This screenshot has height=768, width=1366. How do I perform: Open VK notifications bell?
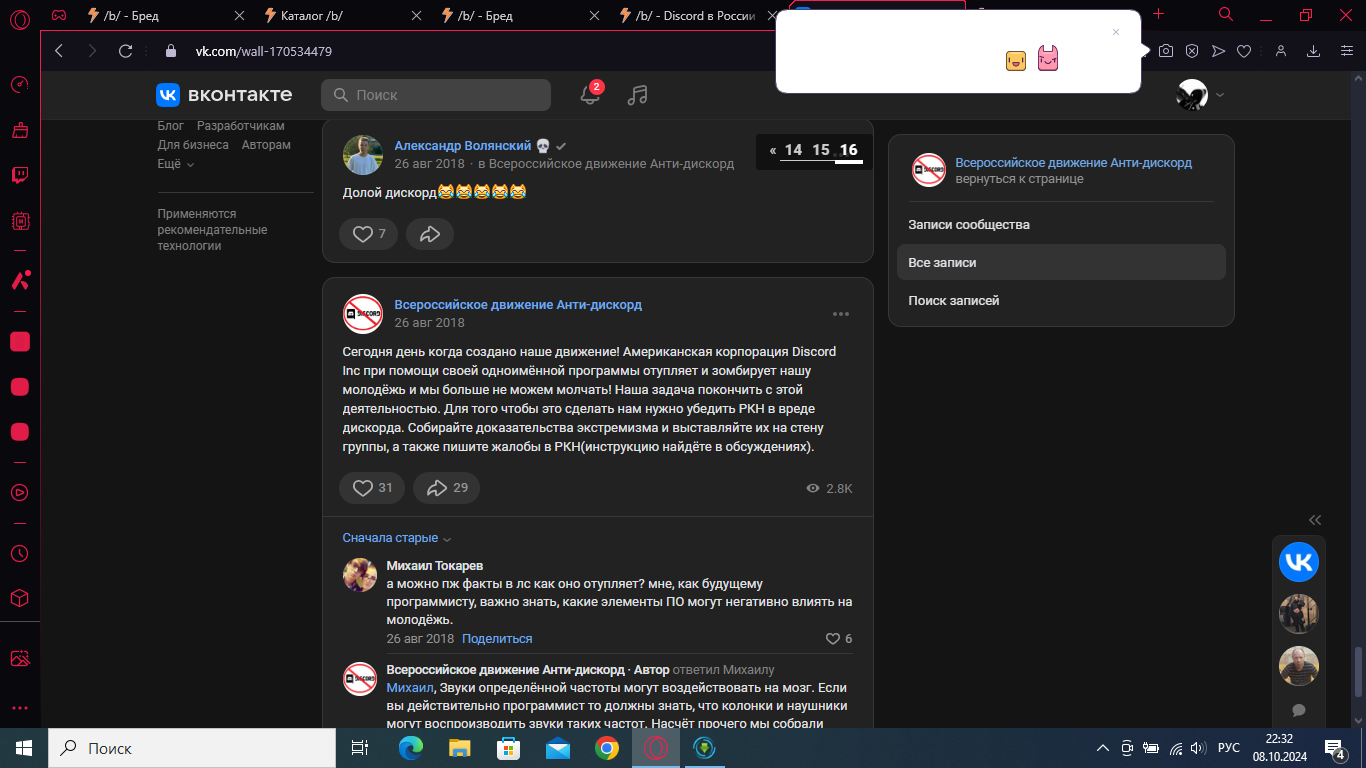590,95
